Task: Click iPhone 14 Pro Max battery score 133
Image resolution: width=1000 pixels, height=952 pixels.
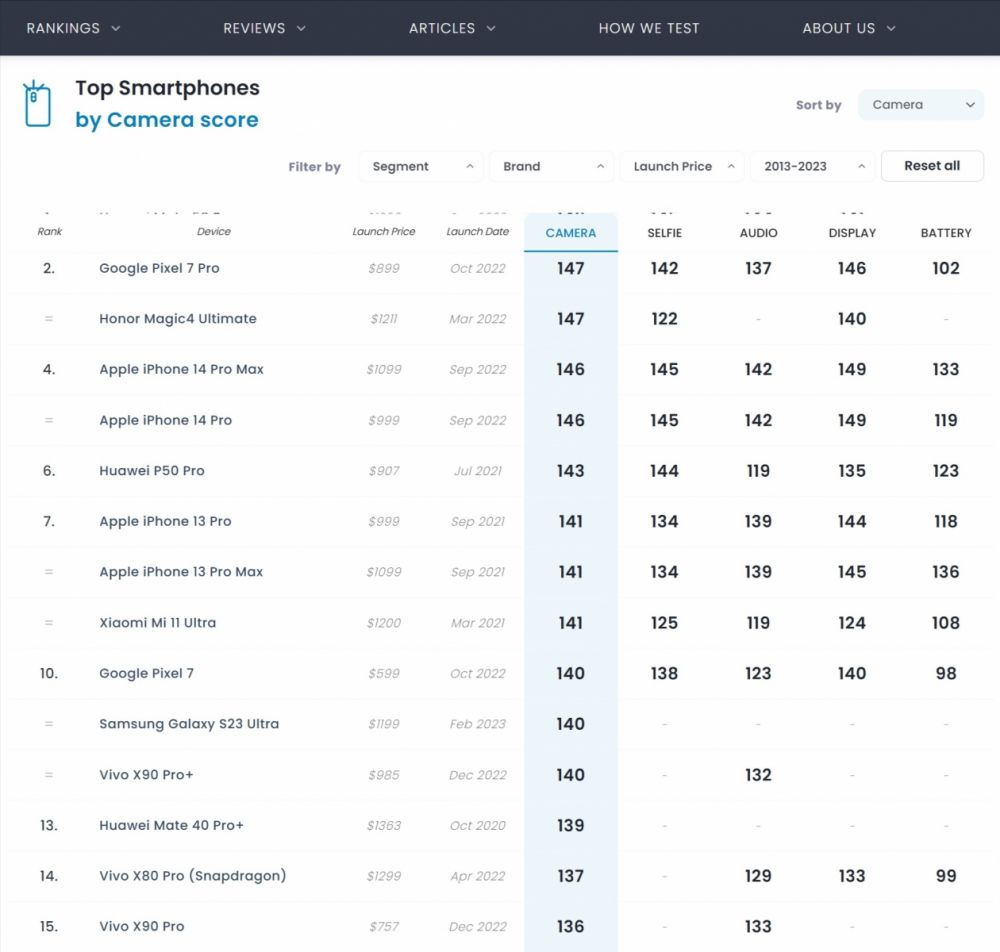Action: [946, 369]
